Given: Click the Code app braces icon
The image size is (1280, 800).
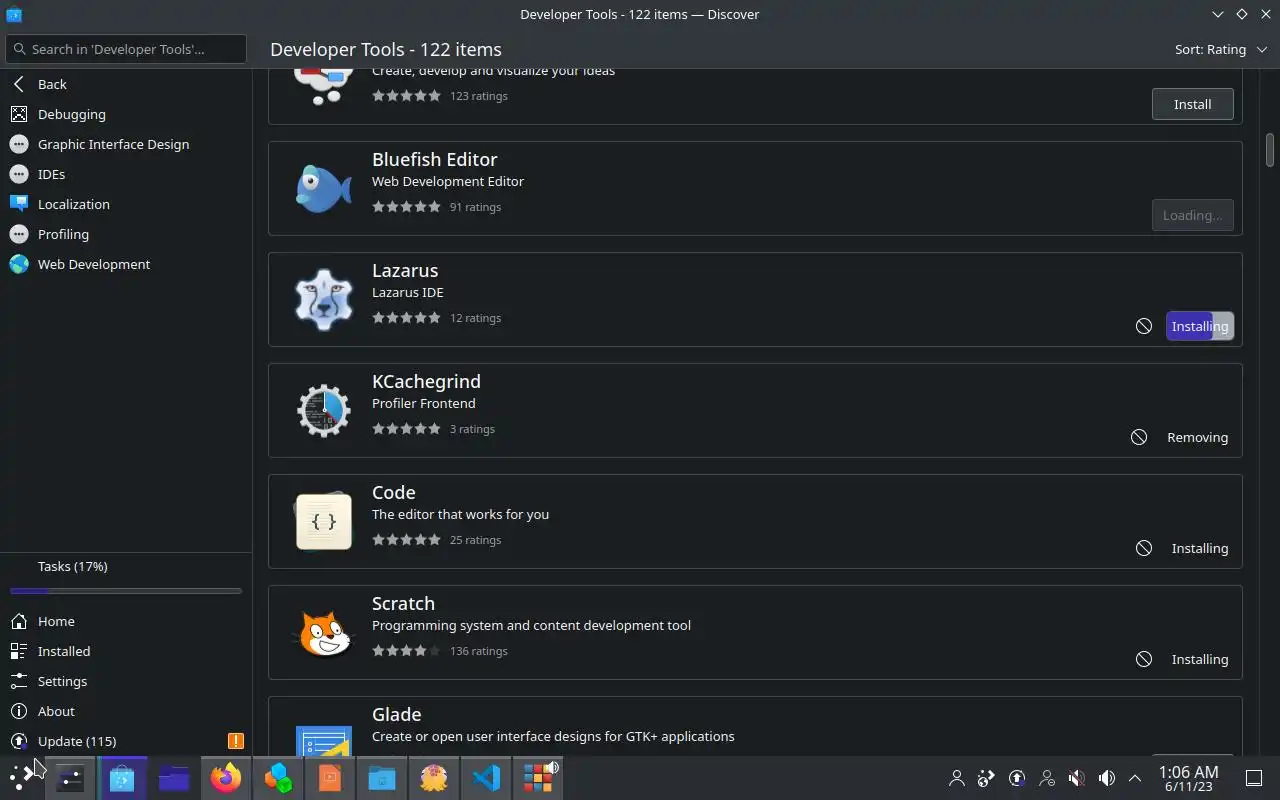Looking at the screenshot, I should coord(324,521).
